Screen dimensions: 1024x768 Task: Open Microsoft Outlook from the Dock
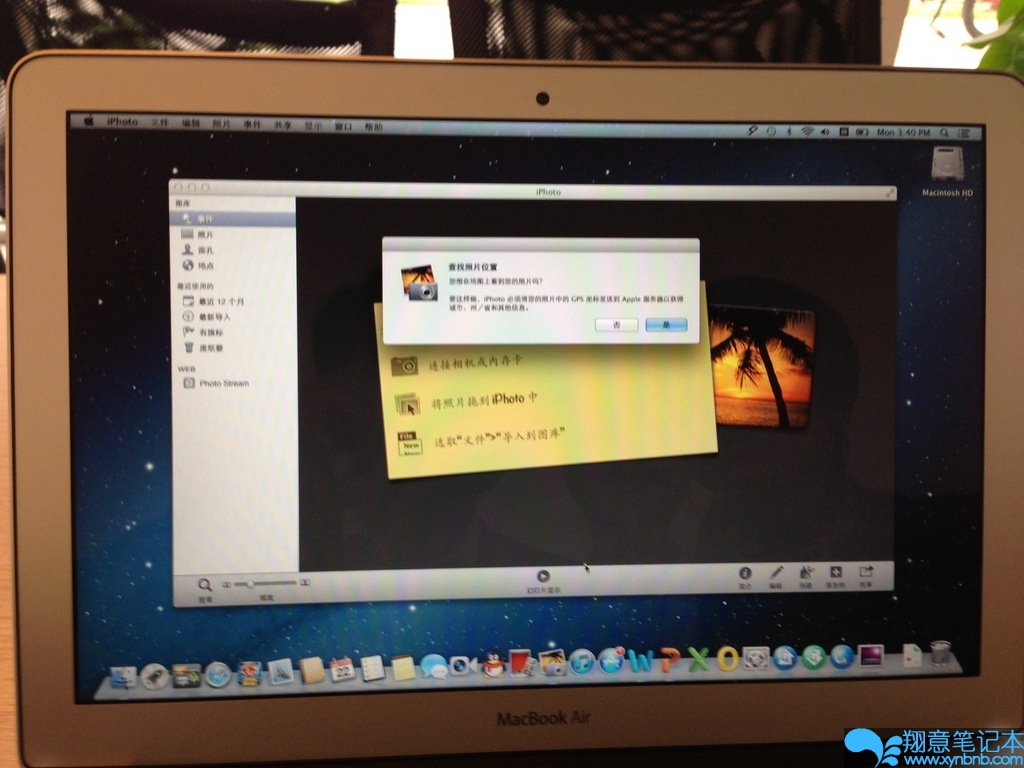[727, 659]
